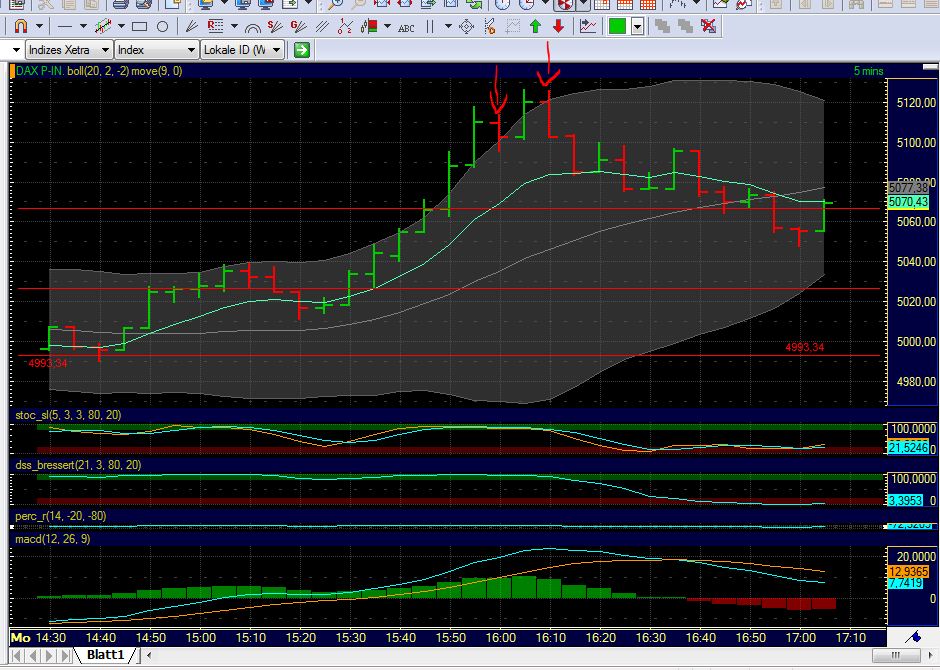The width and height of the screenshot is (940, 670).
Task: Open the Indizes Xetra dropdown
Action: 105,49
